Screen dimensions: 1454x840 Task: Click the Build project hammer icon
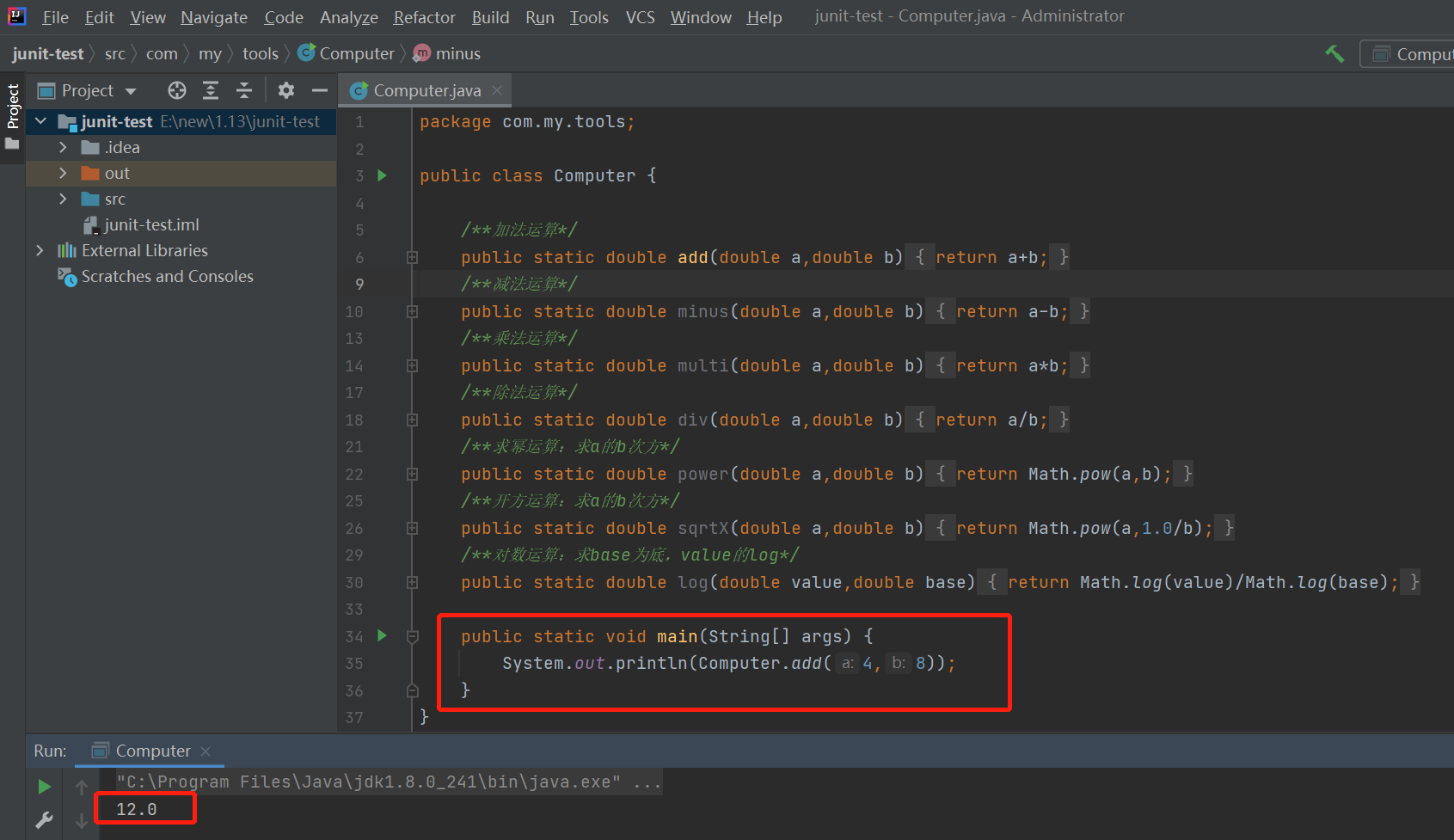click(1334, 54)
